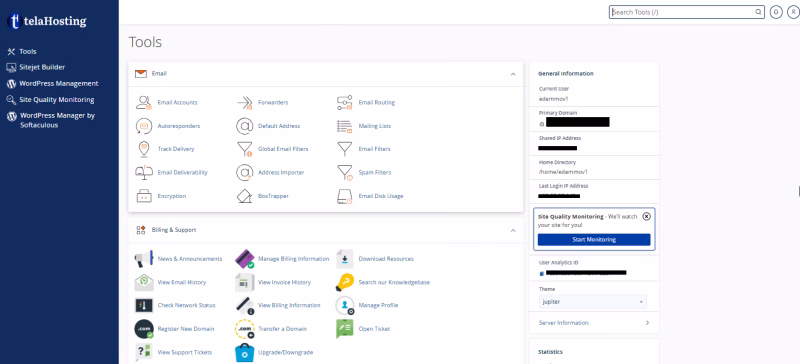Click the Upgrade/Downgrade bag icon
Screen dimensions: 800x364
pos(244,352)
